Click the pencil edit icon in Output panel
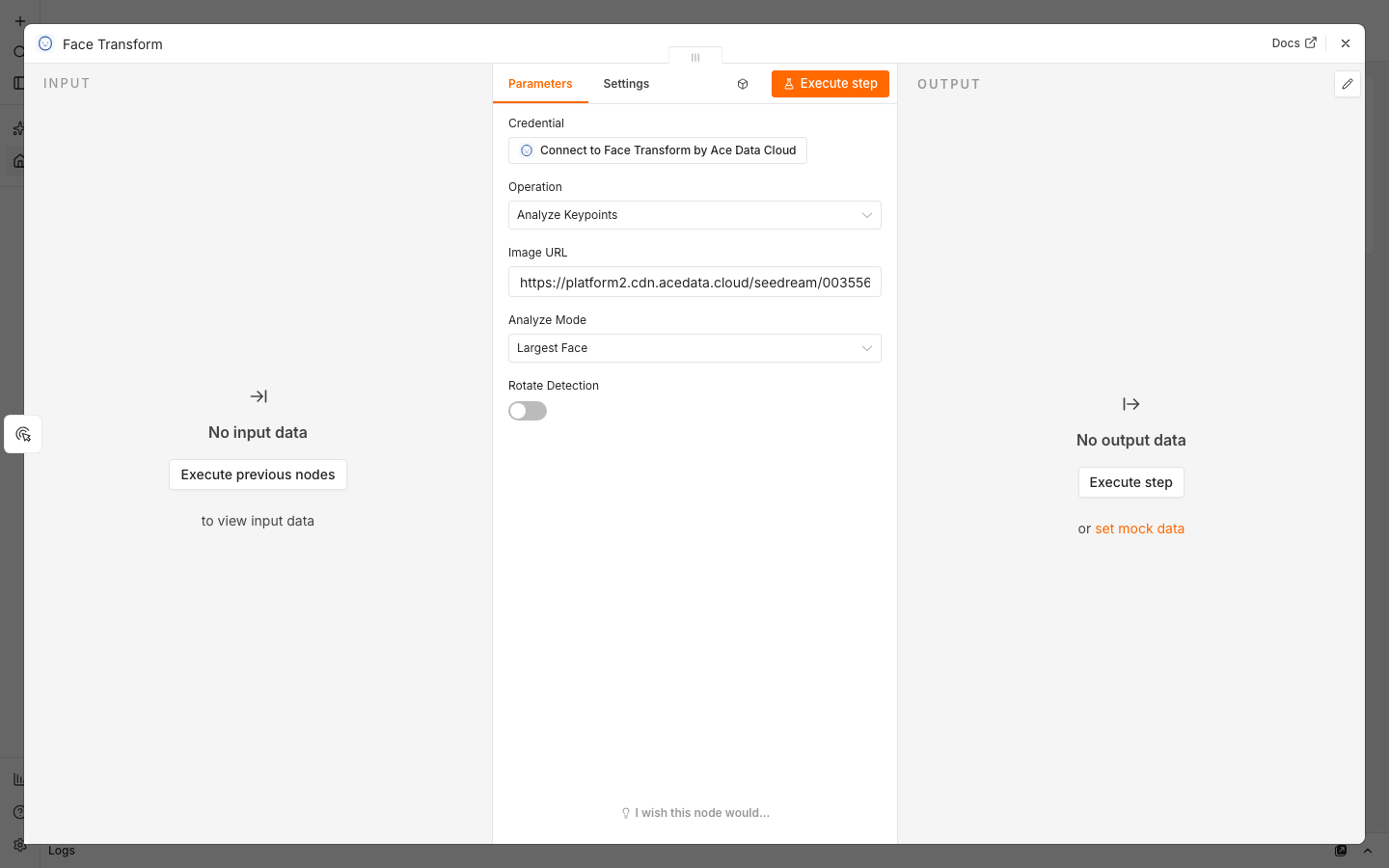 (x=1348, y=84)
